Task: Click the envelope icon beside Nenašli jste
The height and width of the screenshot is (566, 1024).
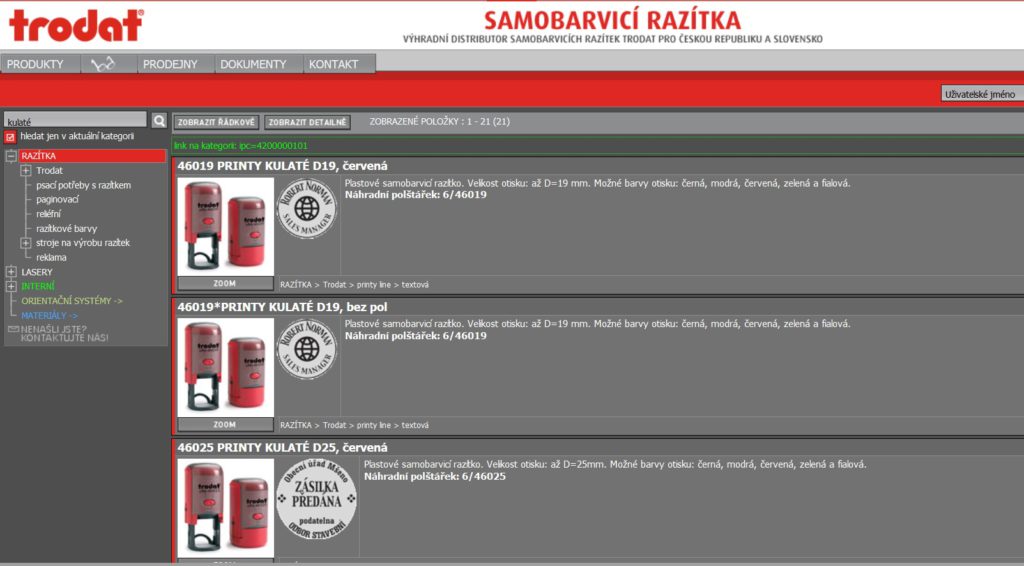Action: coord(13,329)
